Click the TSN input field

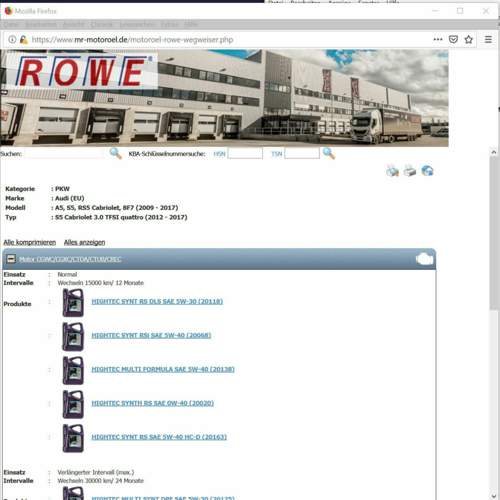[302, 153]
